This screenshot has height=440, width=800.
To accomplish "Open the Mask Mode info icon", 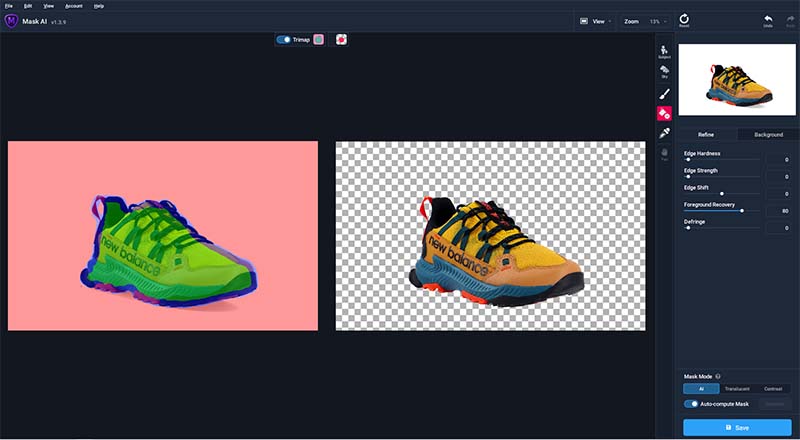I will 718,376.
